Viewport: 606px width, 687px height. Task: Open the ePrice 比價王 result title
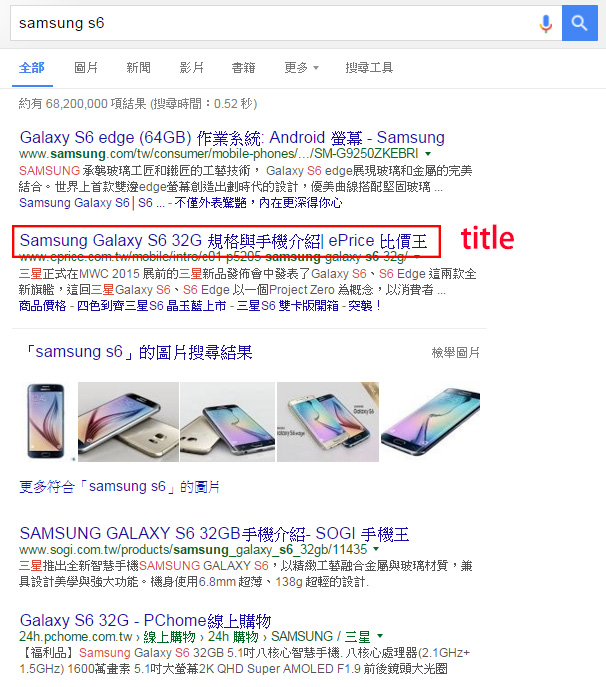click(223, 241)
